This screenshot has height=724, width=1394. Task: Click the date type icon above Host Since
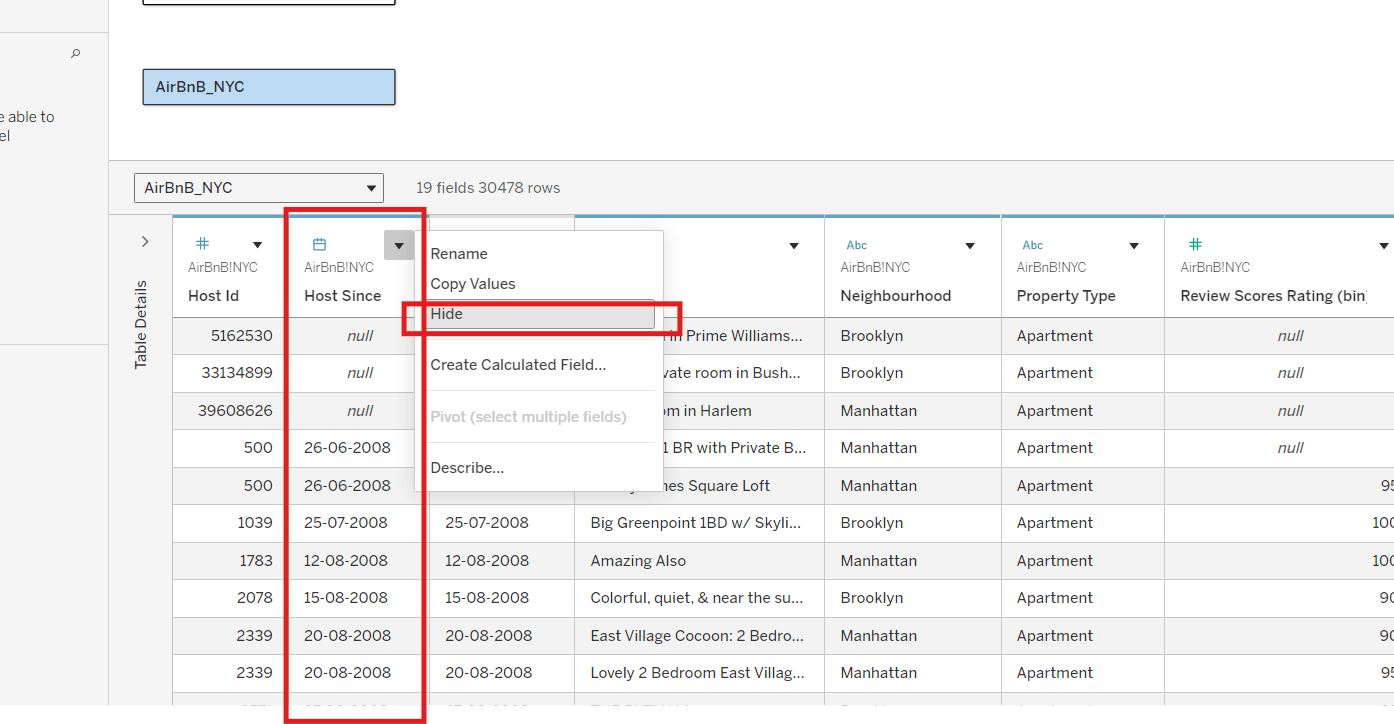coord(320,245)
